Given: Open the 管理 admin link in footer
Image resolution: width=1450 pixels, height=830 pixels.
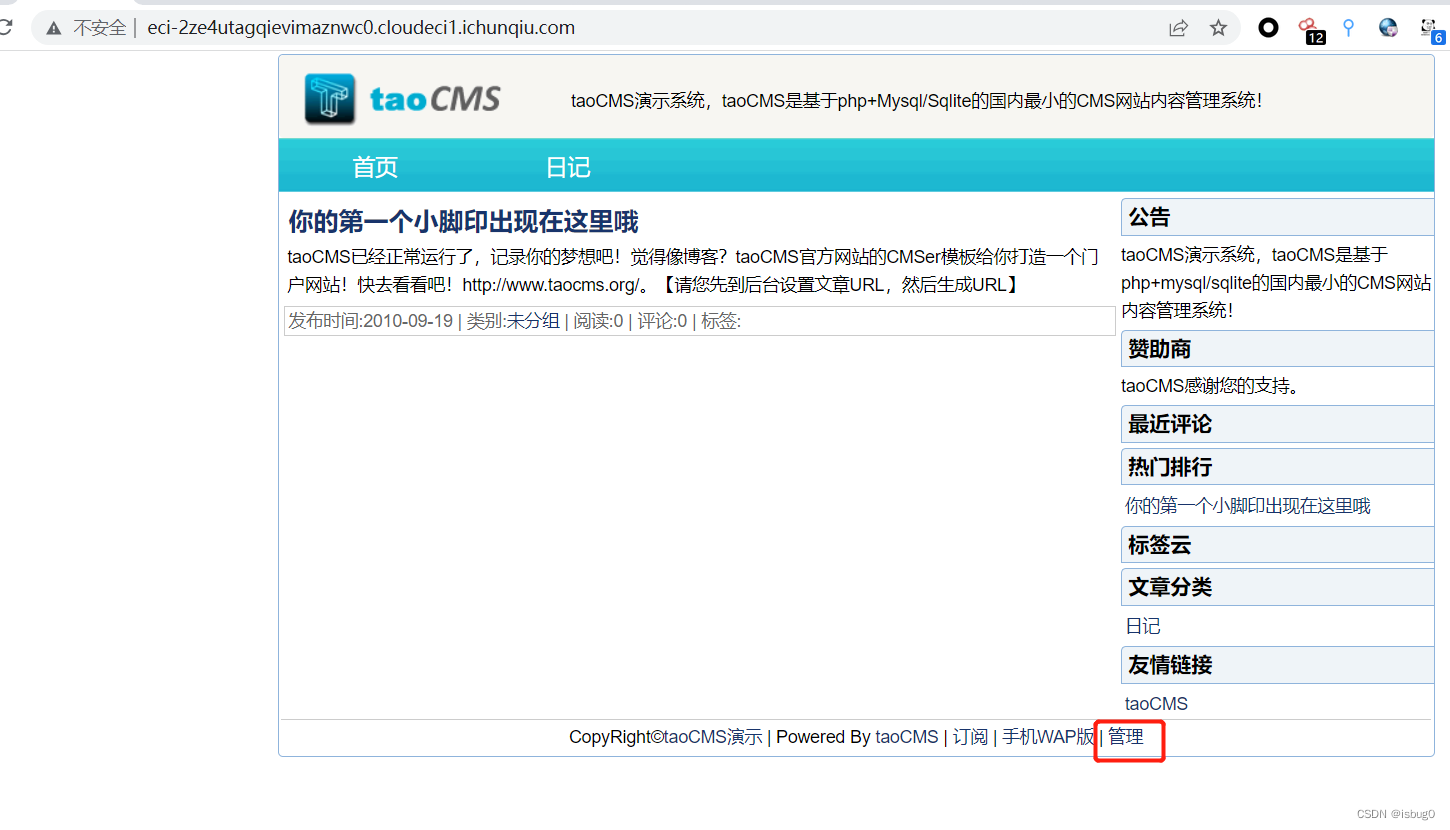Looking at the screenshot, I should click(x=1126, y=737).
